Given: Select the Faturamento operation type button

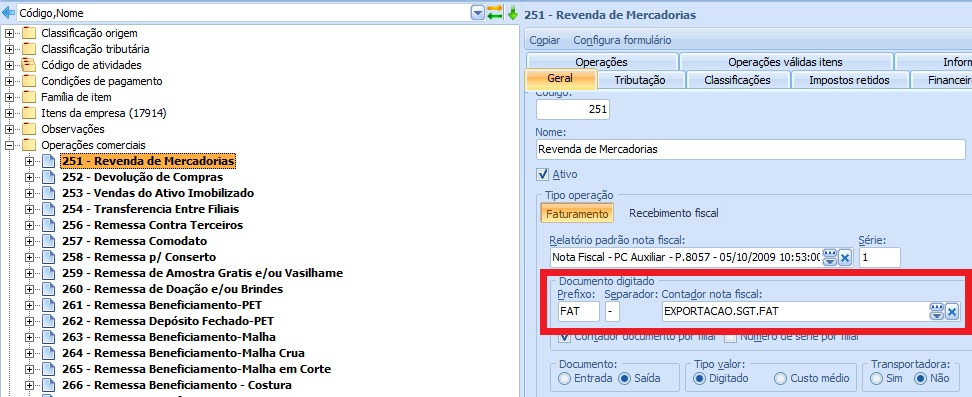Looking at the screenshot, I should [577, 213].
